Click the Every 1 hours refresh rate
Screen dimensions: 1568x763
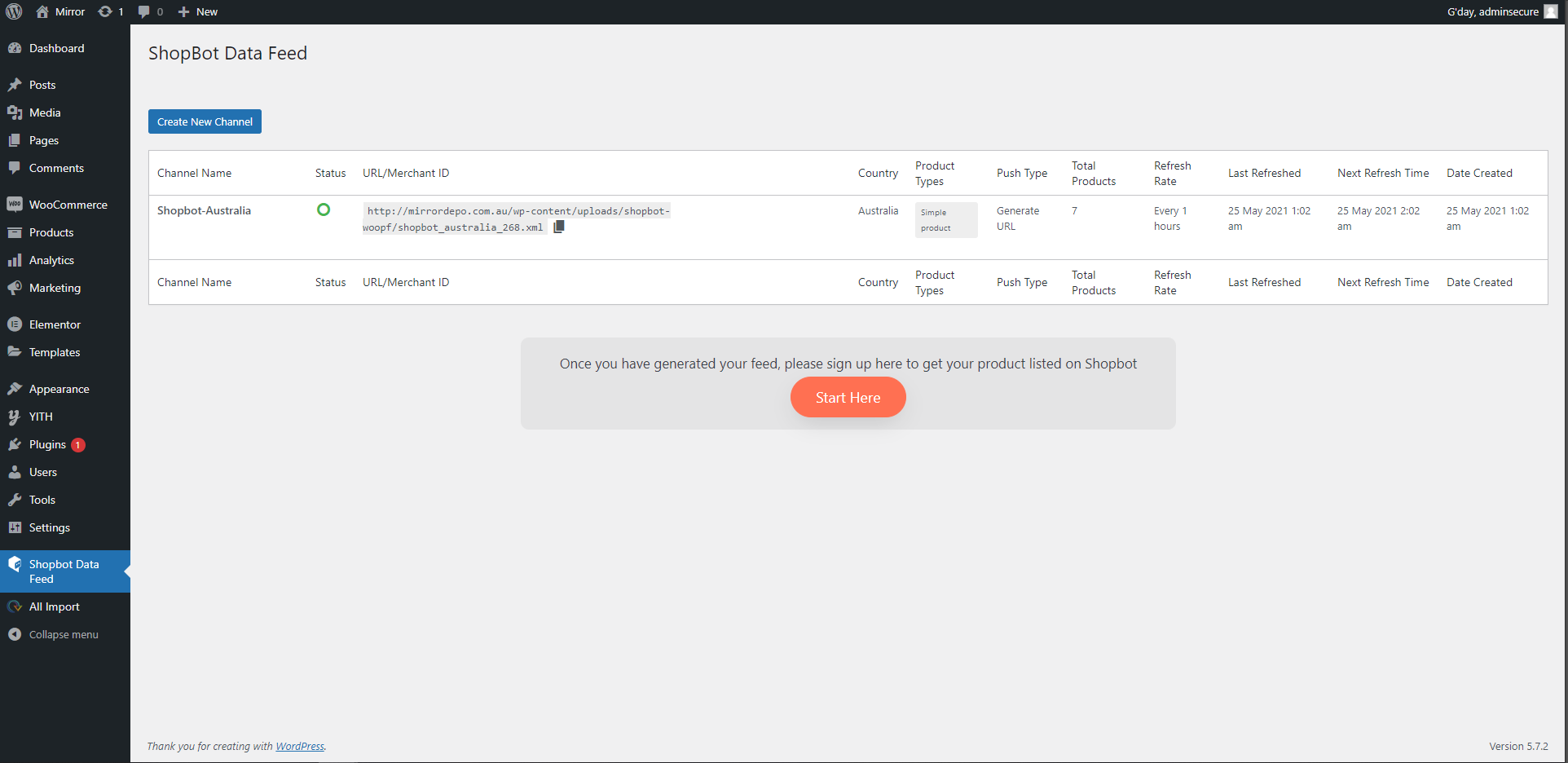1170,218
